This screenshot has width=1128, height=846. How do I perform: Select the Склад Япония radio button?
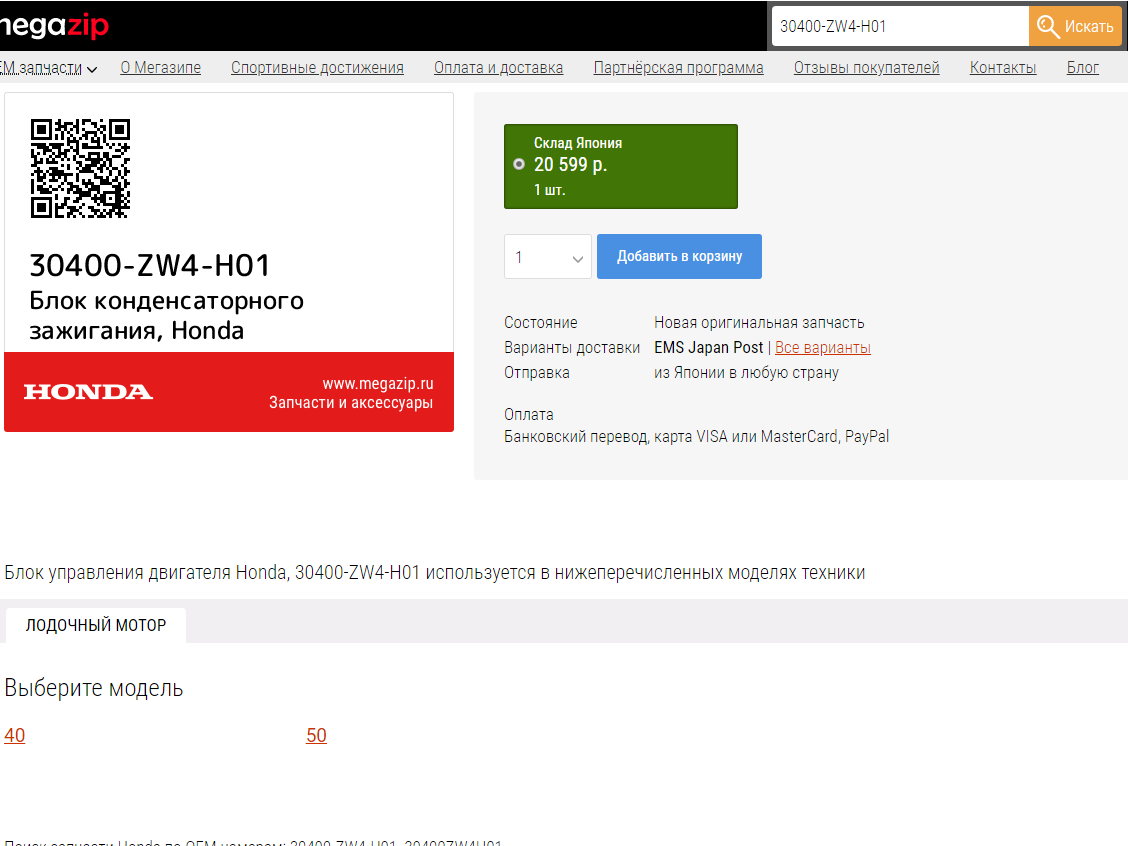click(x=518, y=165)
